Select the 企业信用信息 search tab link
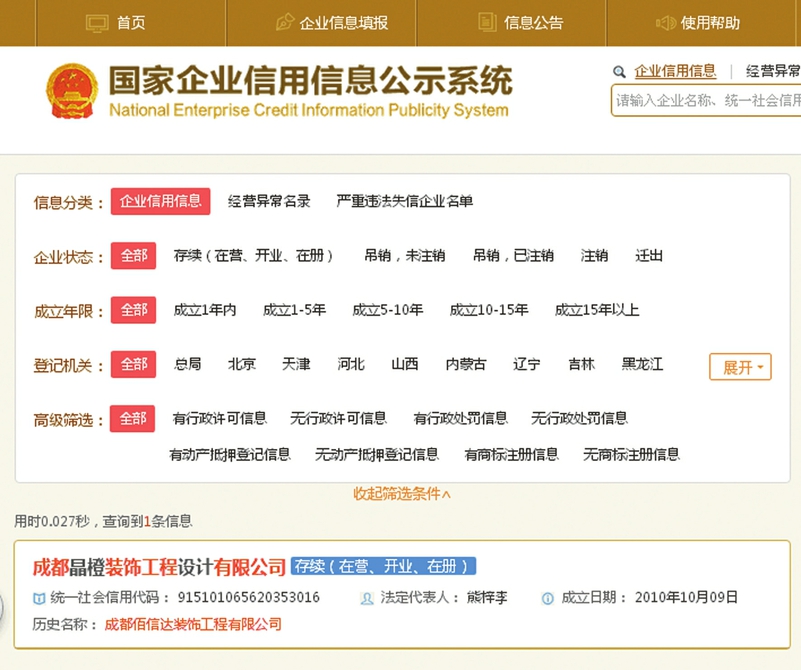Image resolution: width=801 pixels, height=670 pixels. point(675,71)
